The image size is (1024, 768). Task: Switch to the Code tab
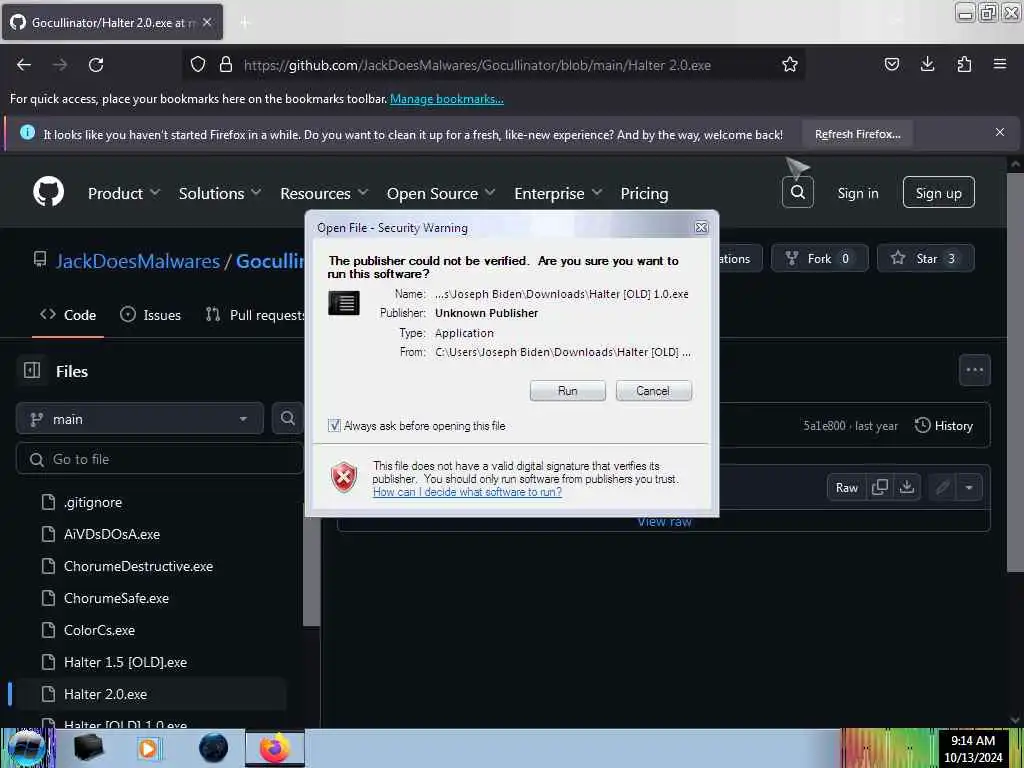(68, 315)
